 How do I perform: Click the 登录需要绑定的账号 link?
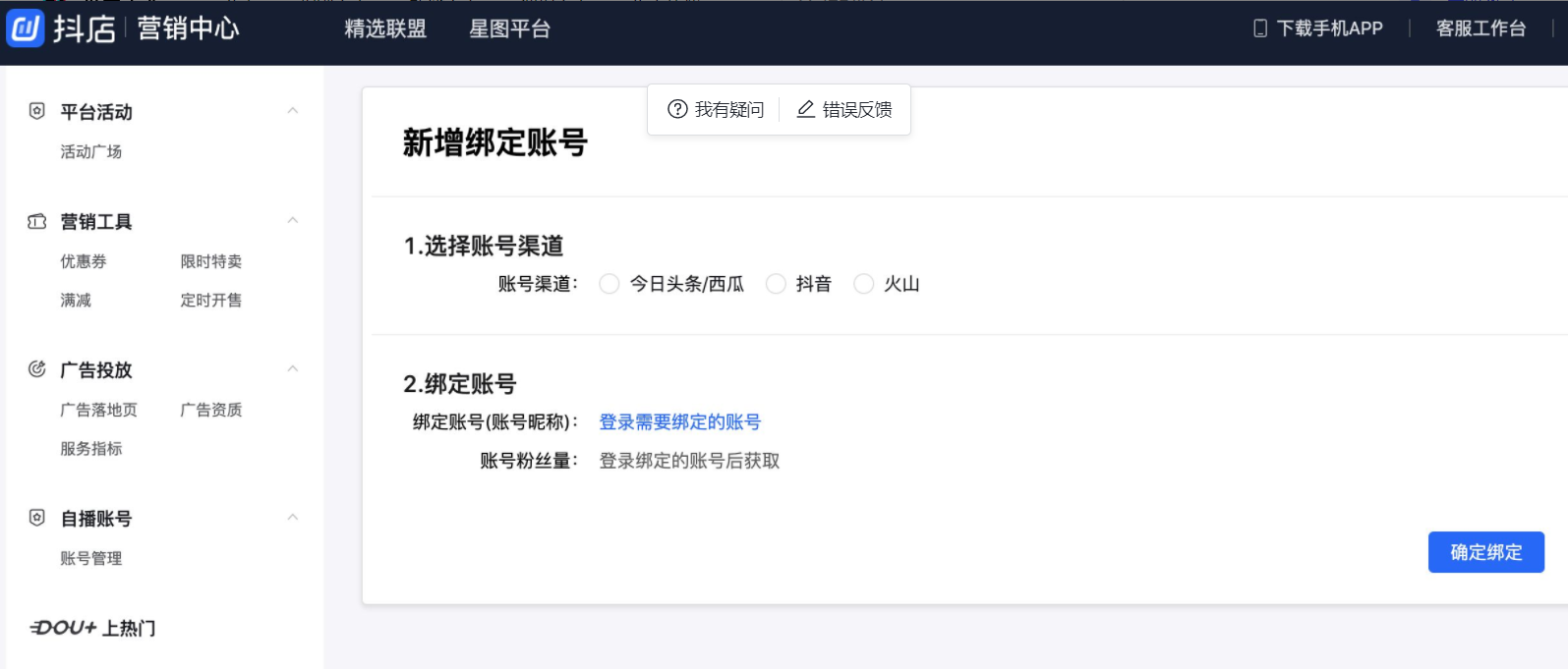(679, 422)
